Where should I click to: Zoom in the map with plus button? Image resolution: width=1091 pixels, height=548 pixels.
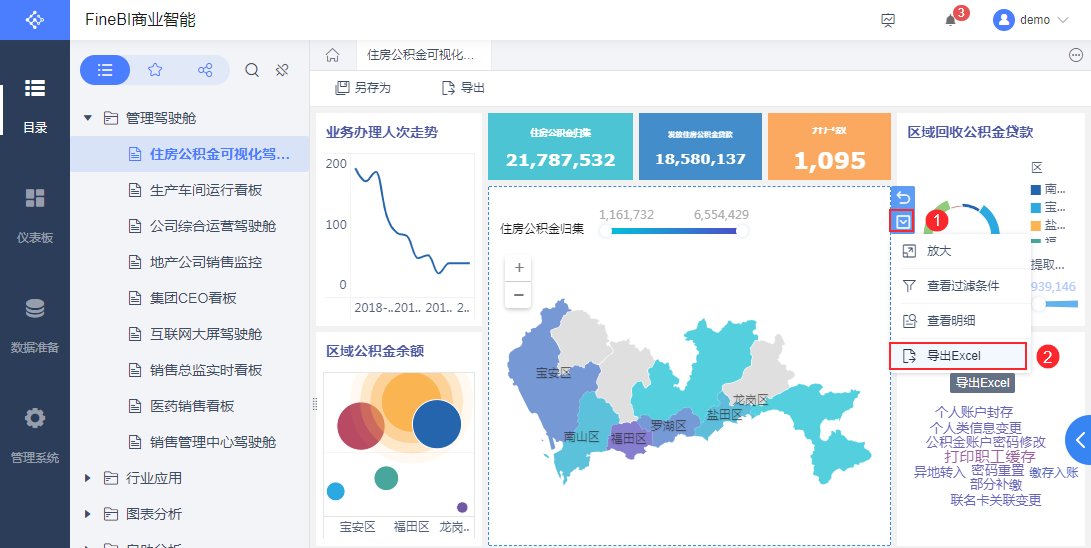(x=518, y=268)
